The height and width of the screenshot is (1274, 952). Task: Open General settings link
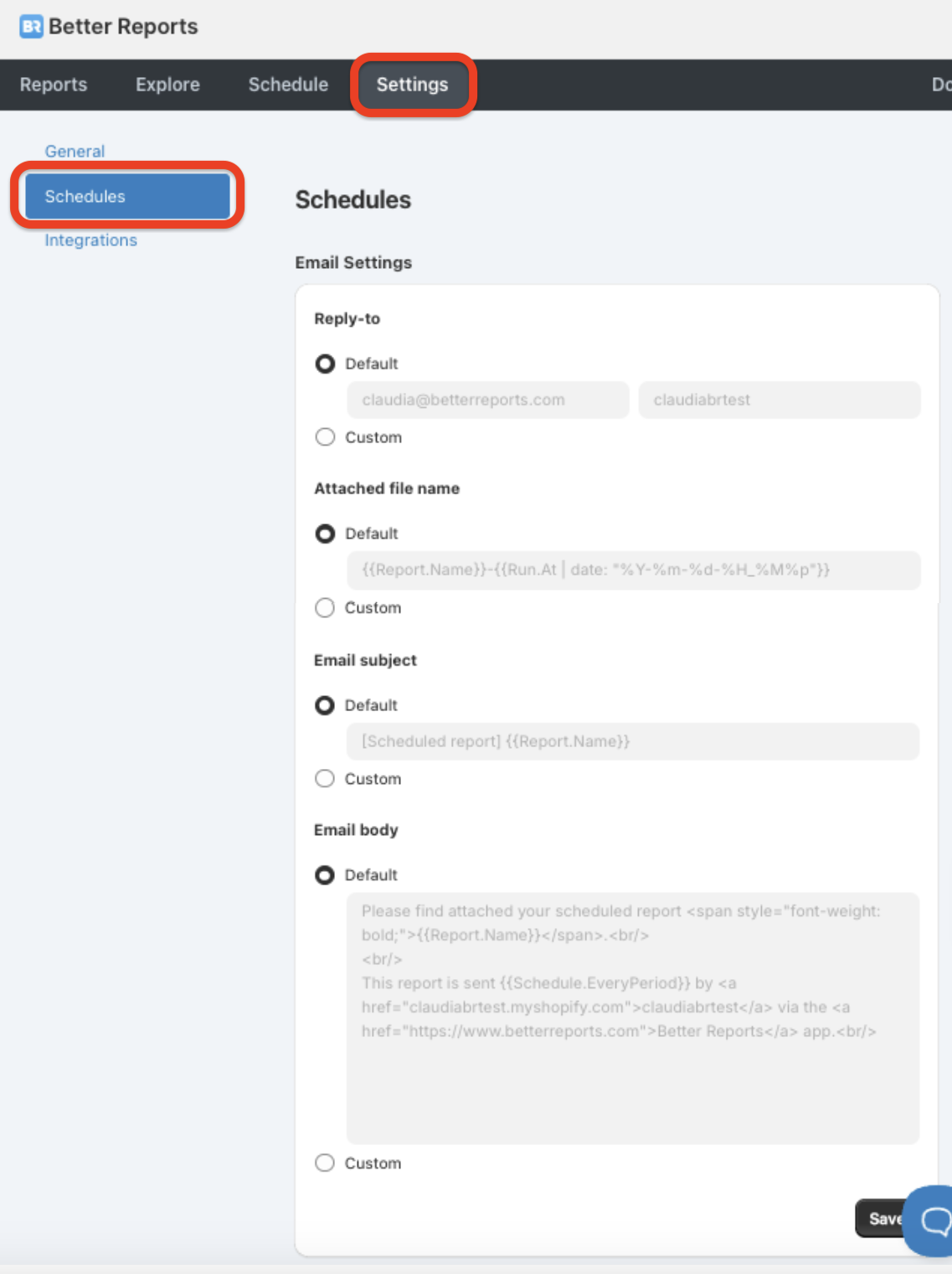click(x=75, y=152)
